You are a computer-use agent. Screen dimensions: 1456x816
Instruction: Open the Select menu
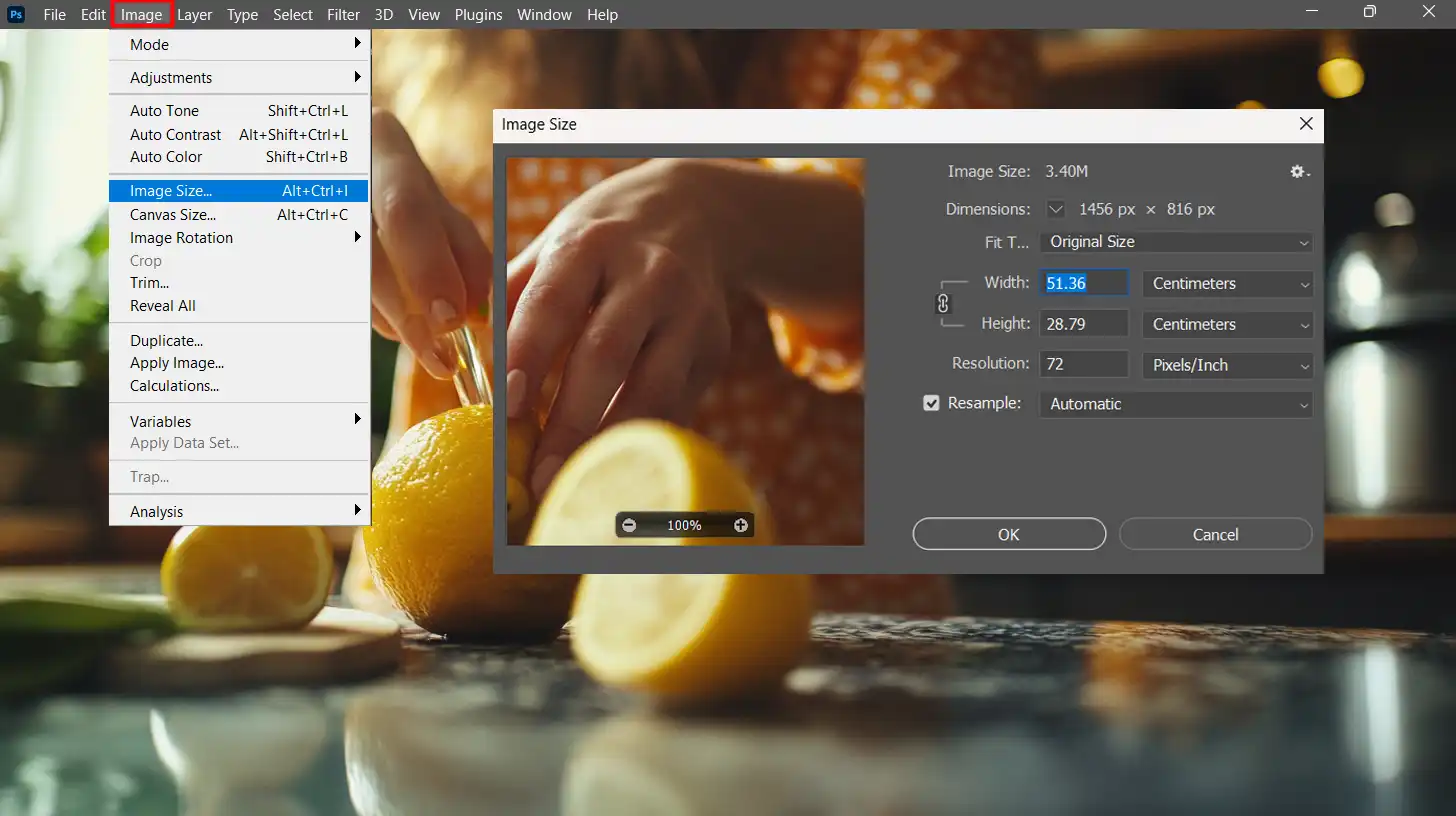pos(293,15)
